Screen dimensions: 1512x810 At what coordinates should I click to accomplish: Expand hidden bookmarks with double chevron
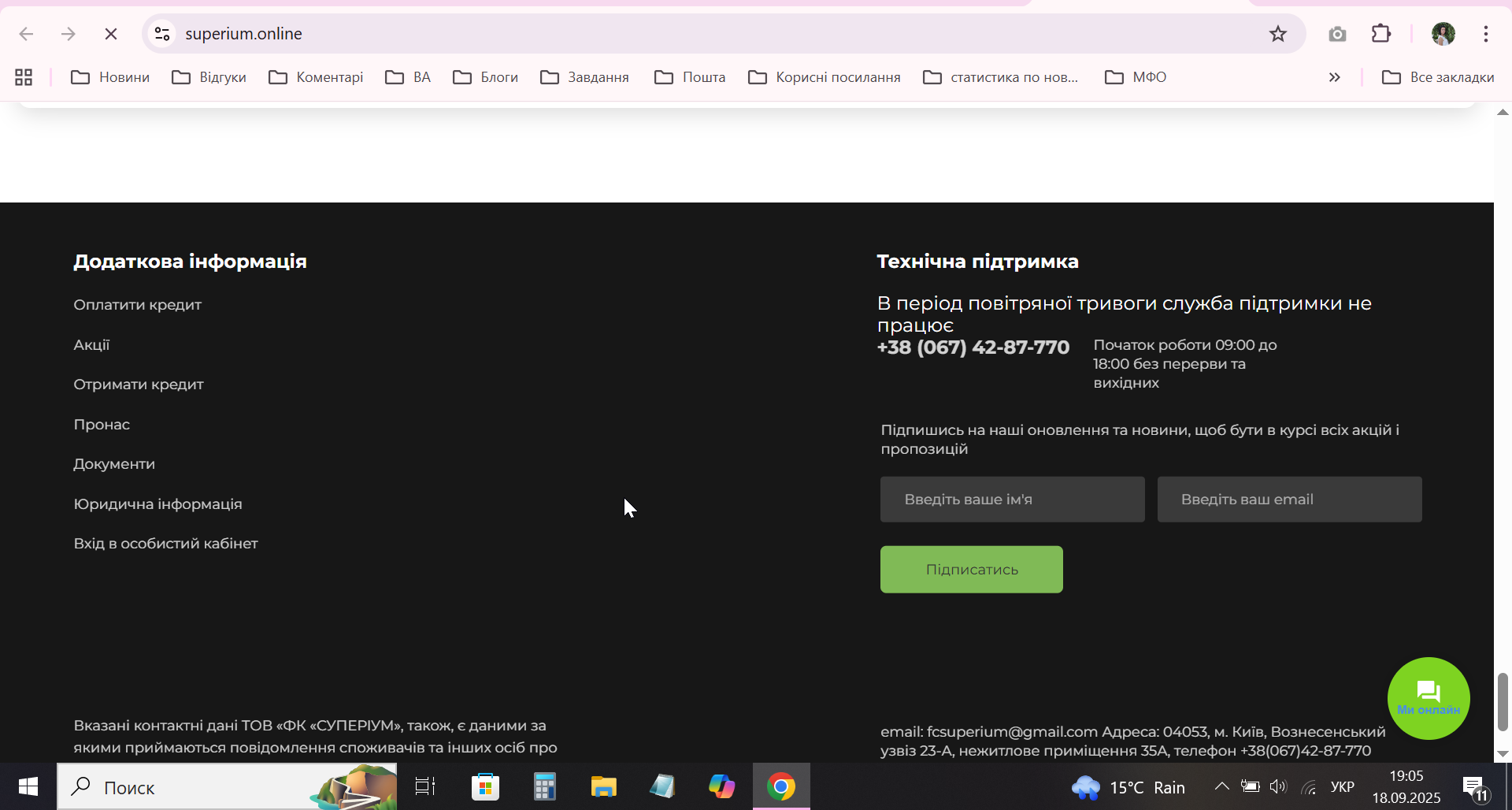[x=1334, y=77]
